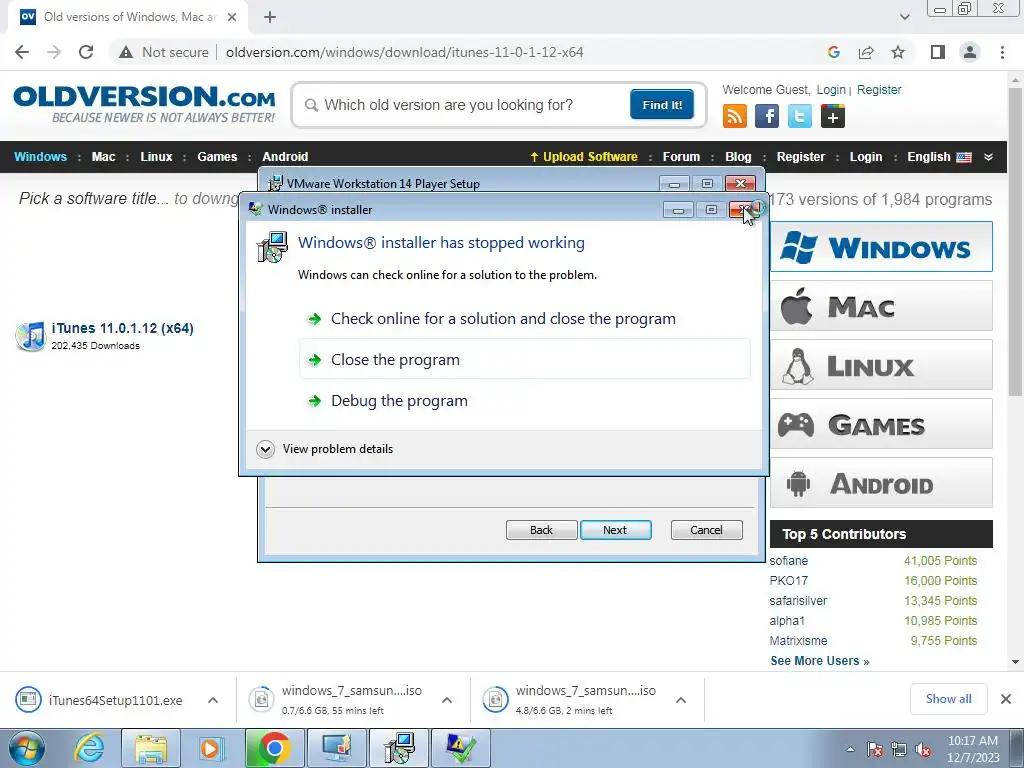The height and width of the screenshot is (768, 1024).
Task: Open the Windows Start menu
Action: click(26, 748)
